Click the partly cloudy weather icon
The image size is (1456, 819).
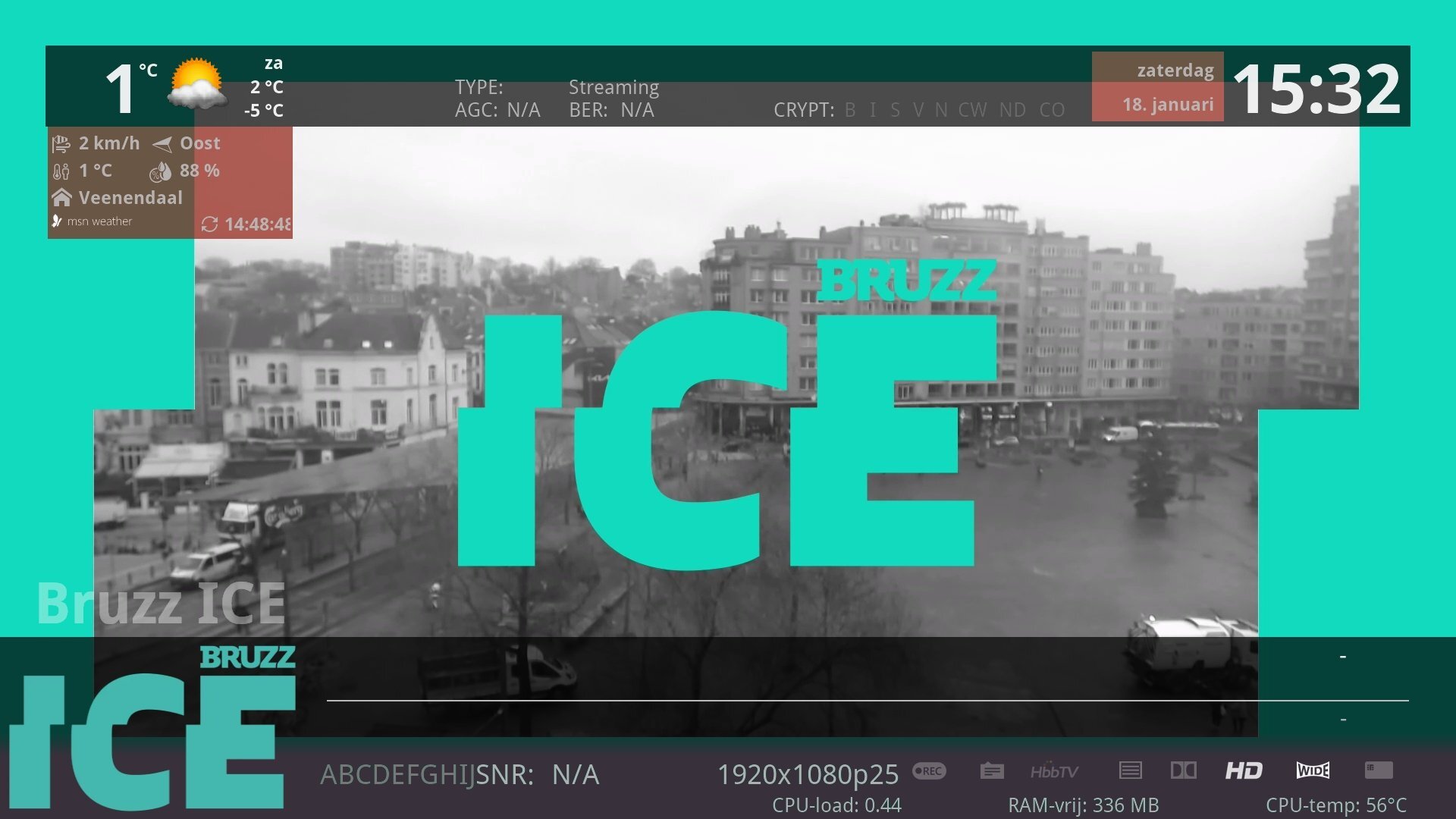click(x=196, y=83)
